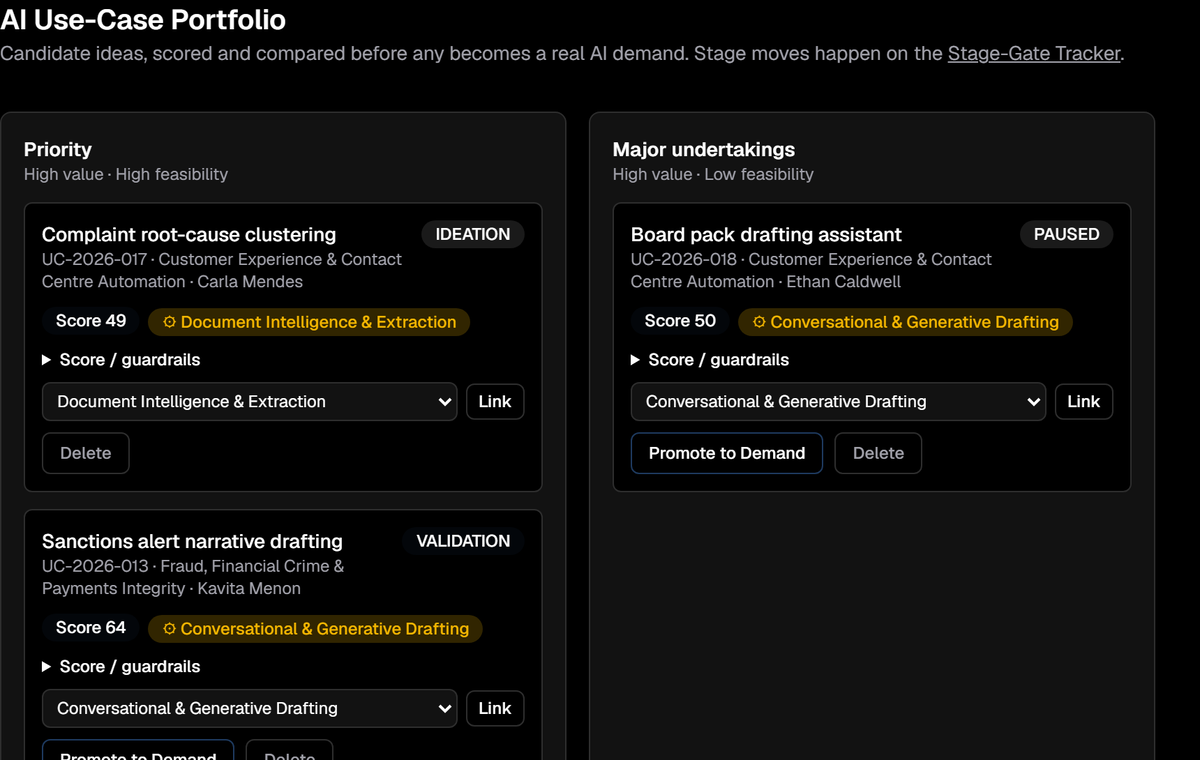Click the Priority column heading

(58, 150)
